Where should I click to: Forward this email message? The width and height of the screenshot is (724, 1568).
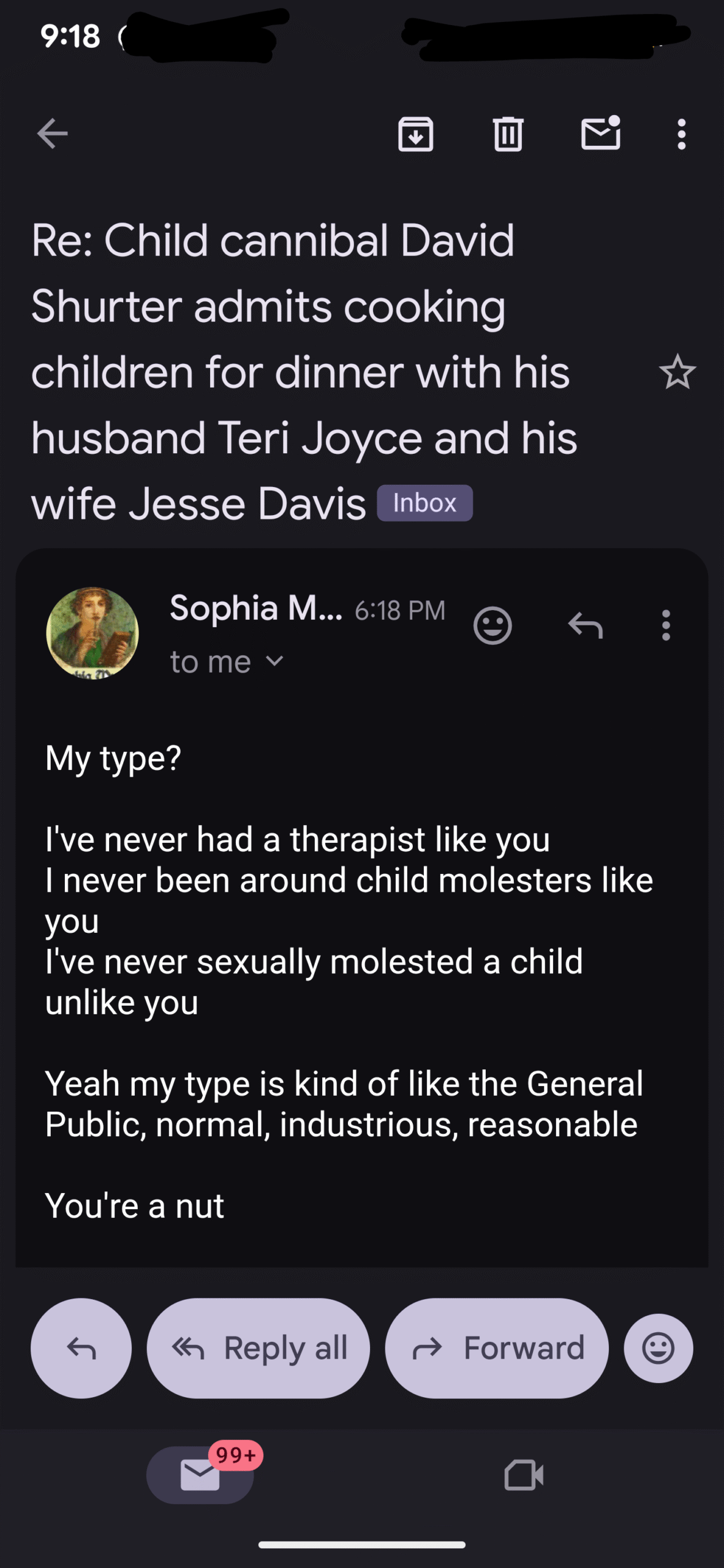click(x=497, y=1348)
